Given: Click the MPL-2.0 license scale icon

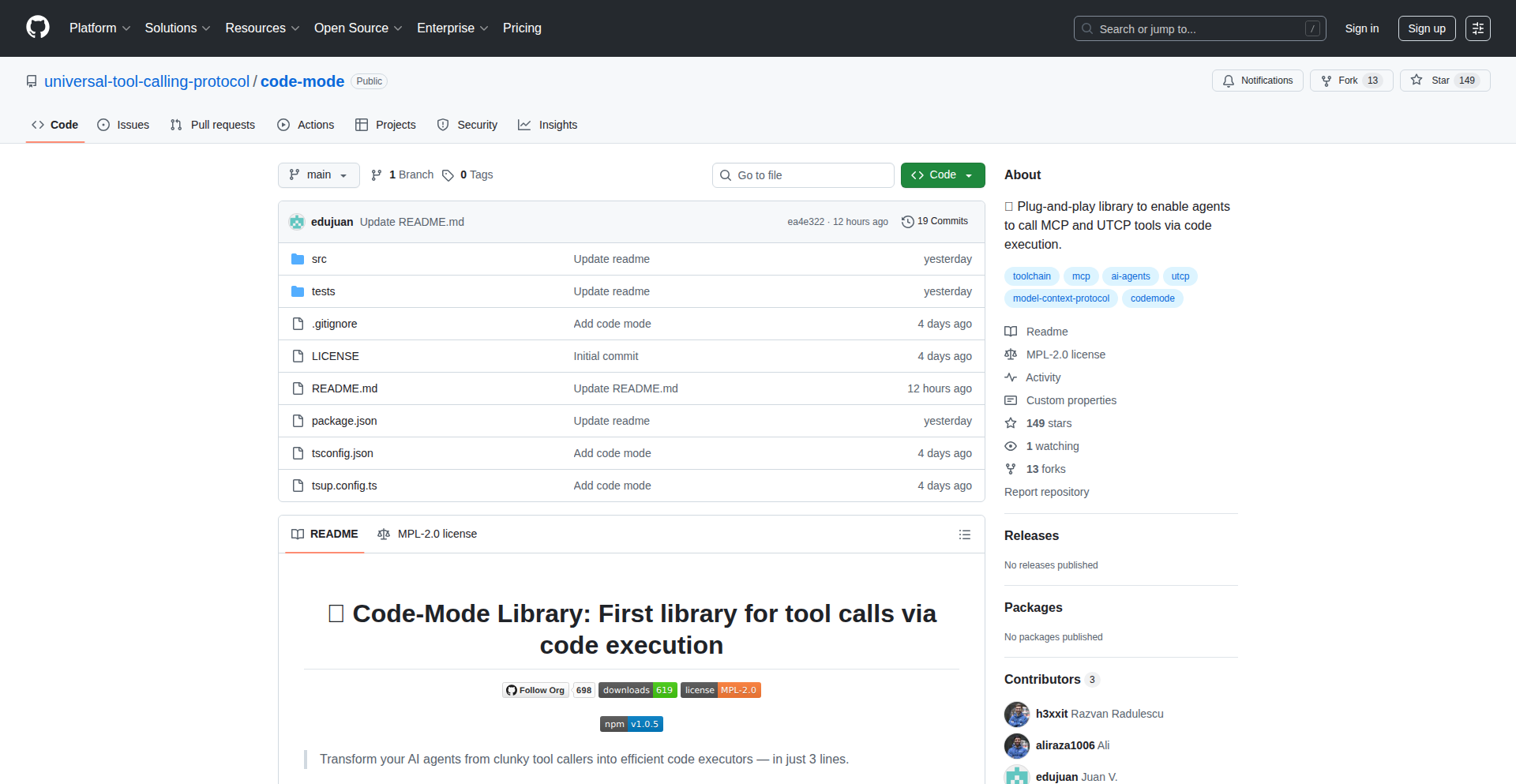Looking at the screenshot, I should (1011, 354).
